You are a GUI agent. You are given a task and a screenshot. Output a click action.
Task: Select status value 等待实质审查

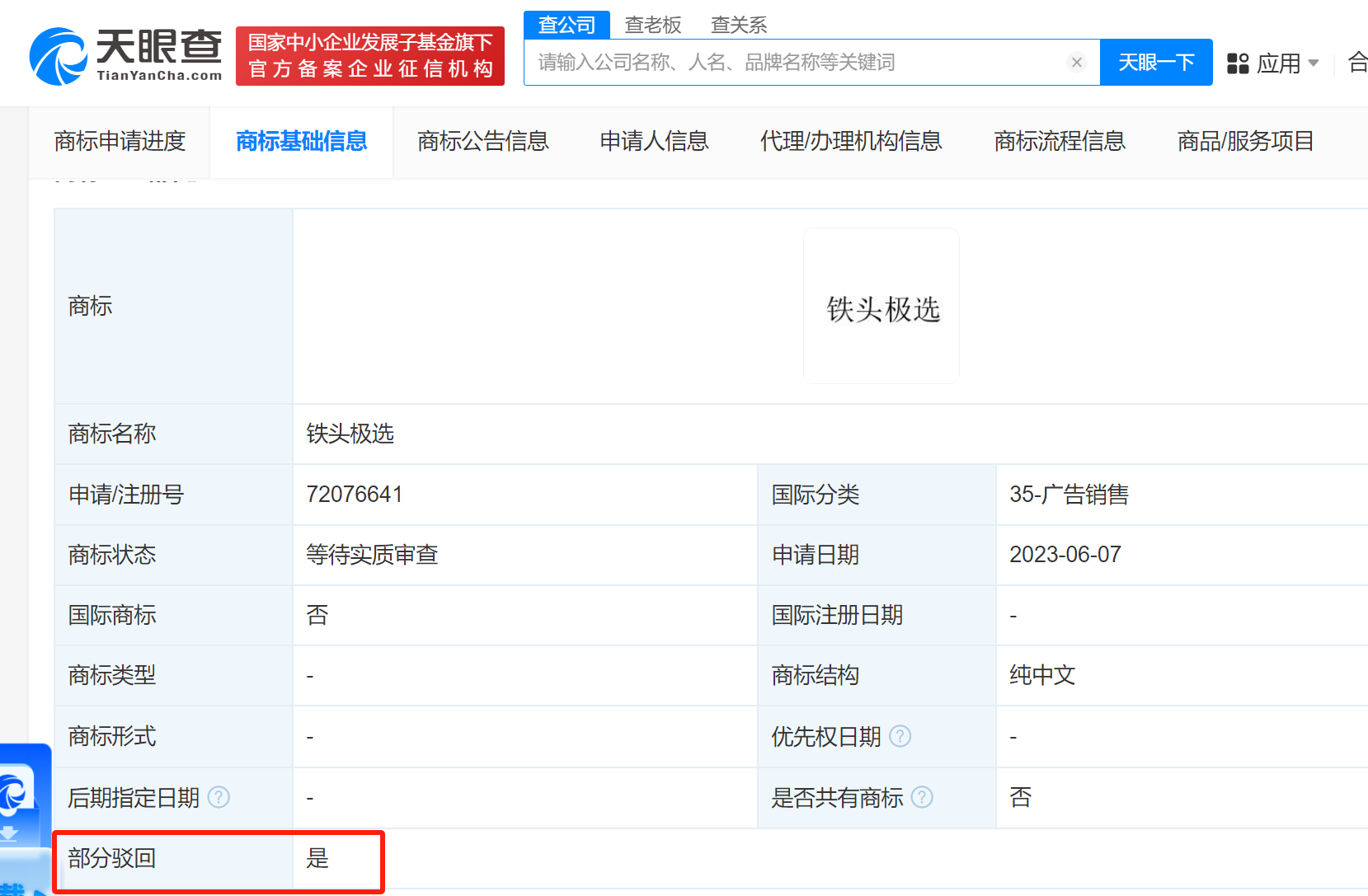pyautogui.click(x=372, y=555)
